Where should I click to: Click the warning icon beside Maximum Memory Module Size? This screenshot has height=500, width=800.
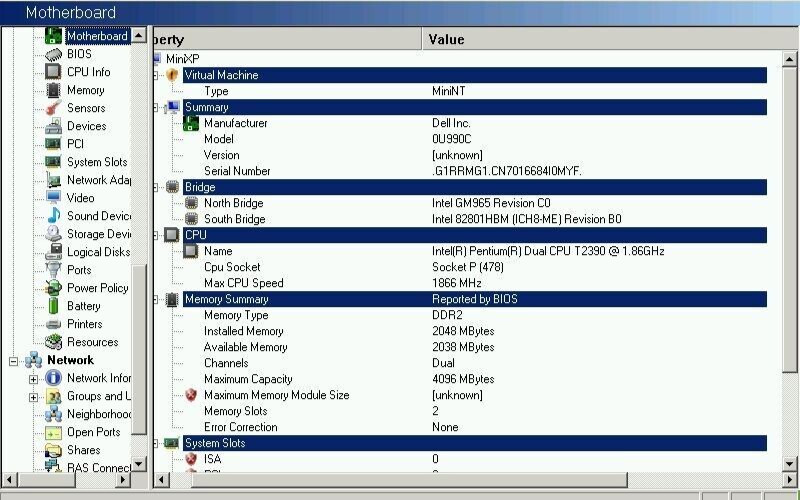coord(191,395)
